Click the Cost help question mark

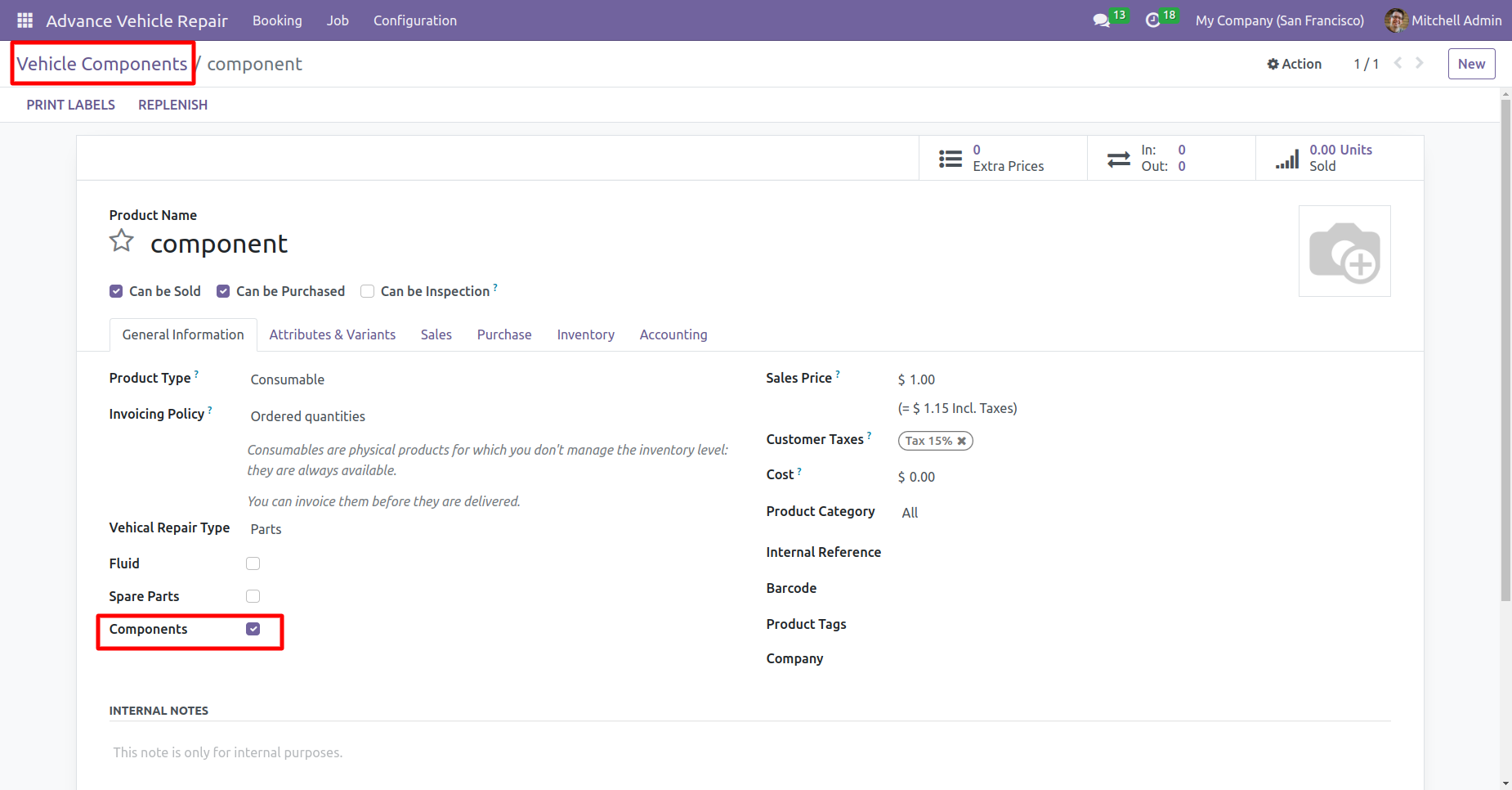[799, 471]
